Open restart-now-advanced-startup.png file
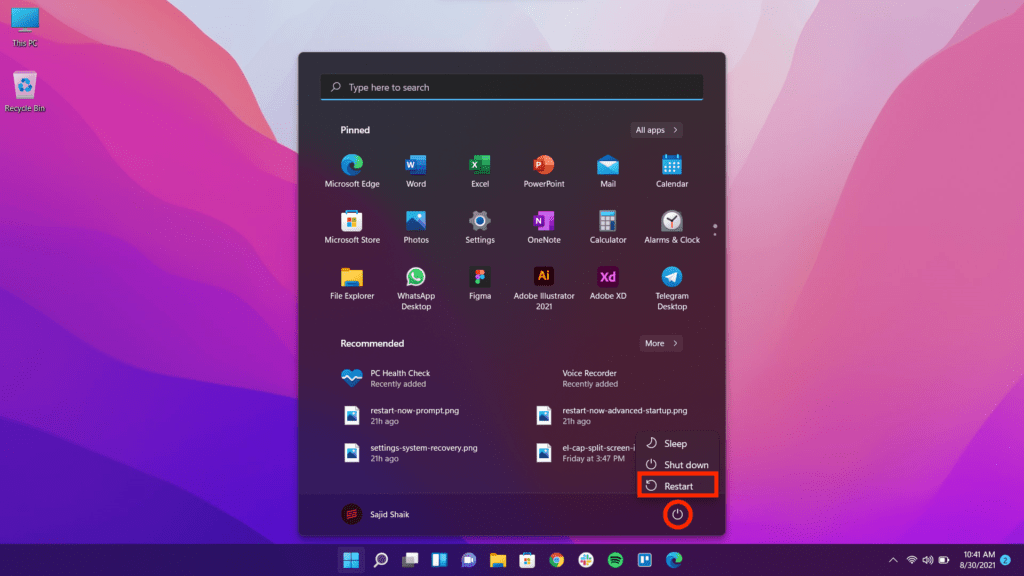1024x576 pixels. point(614,415)
